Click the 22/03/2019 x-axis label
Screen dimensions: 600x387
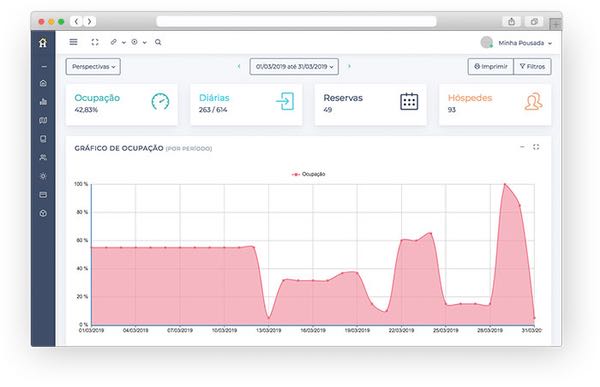click(401, 330)
